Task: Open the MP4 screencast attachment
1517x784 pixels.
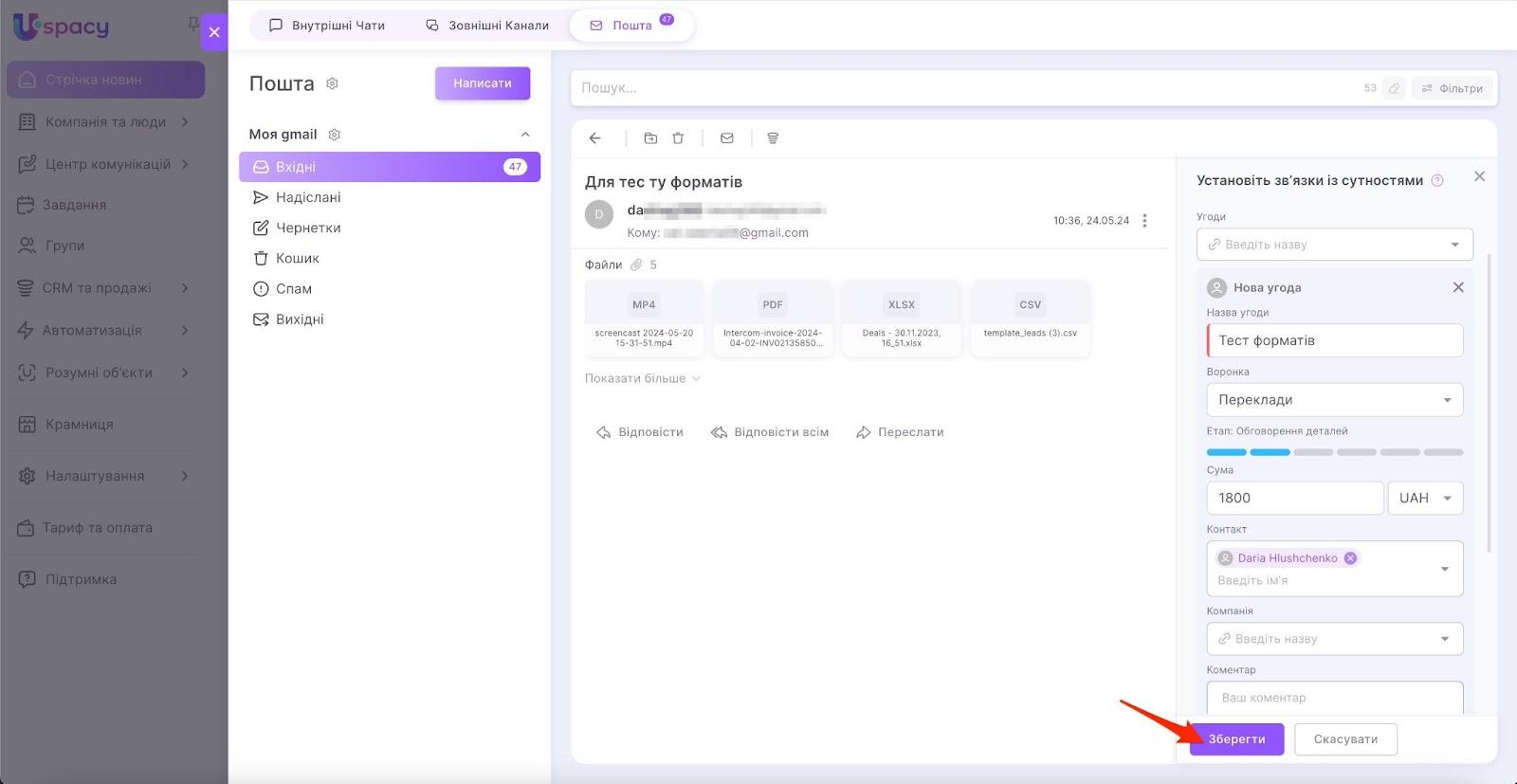Action: [644, 318]
